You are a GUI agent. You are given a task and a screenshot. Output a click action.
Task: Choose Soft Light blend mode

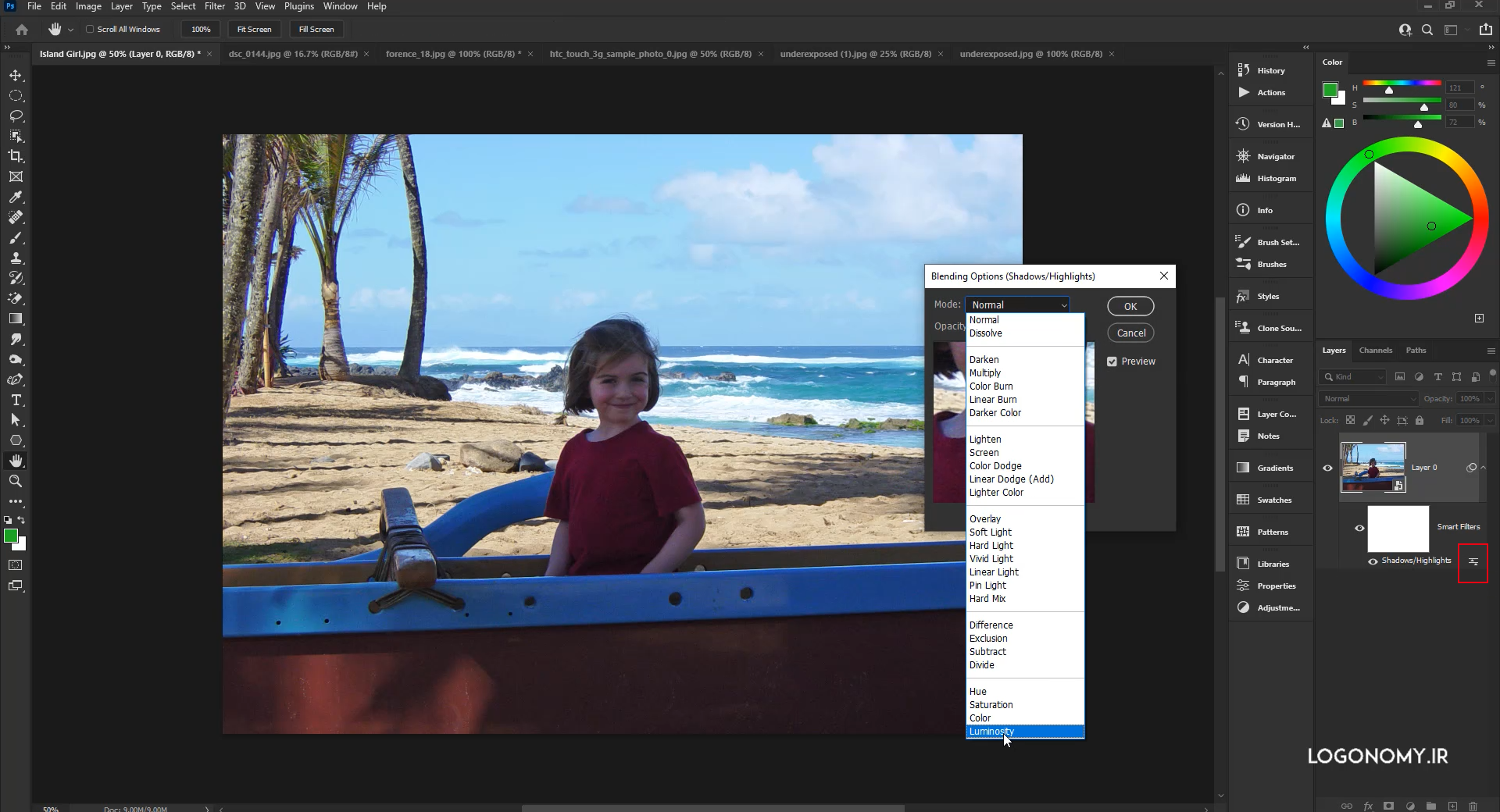[990, 532]
